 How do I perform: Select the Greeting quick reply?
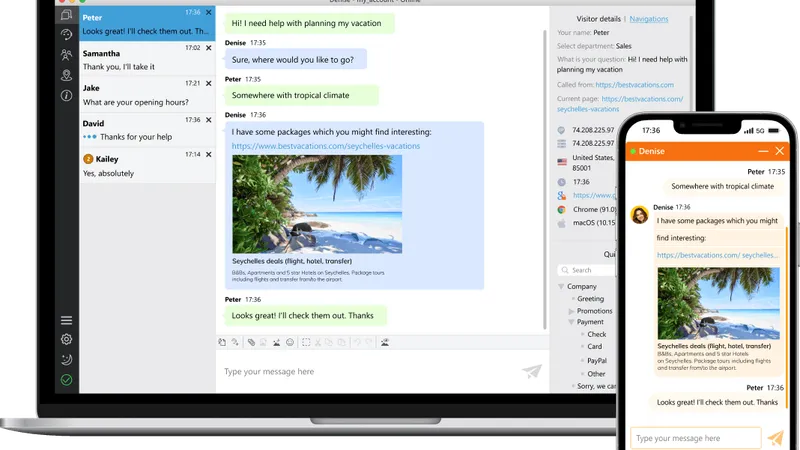[590, 298]
